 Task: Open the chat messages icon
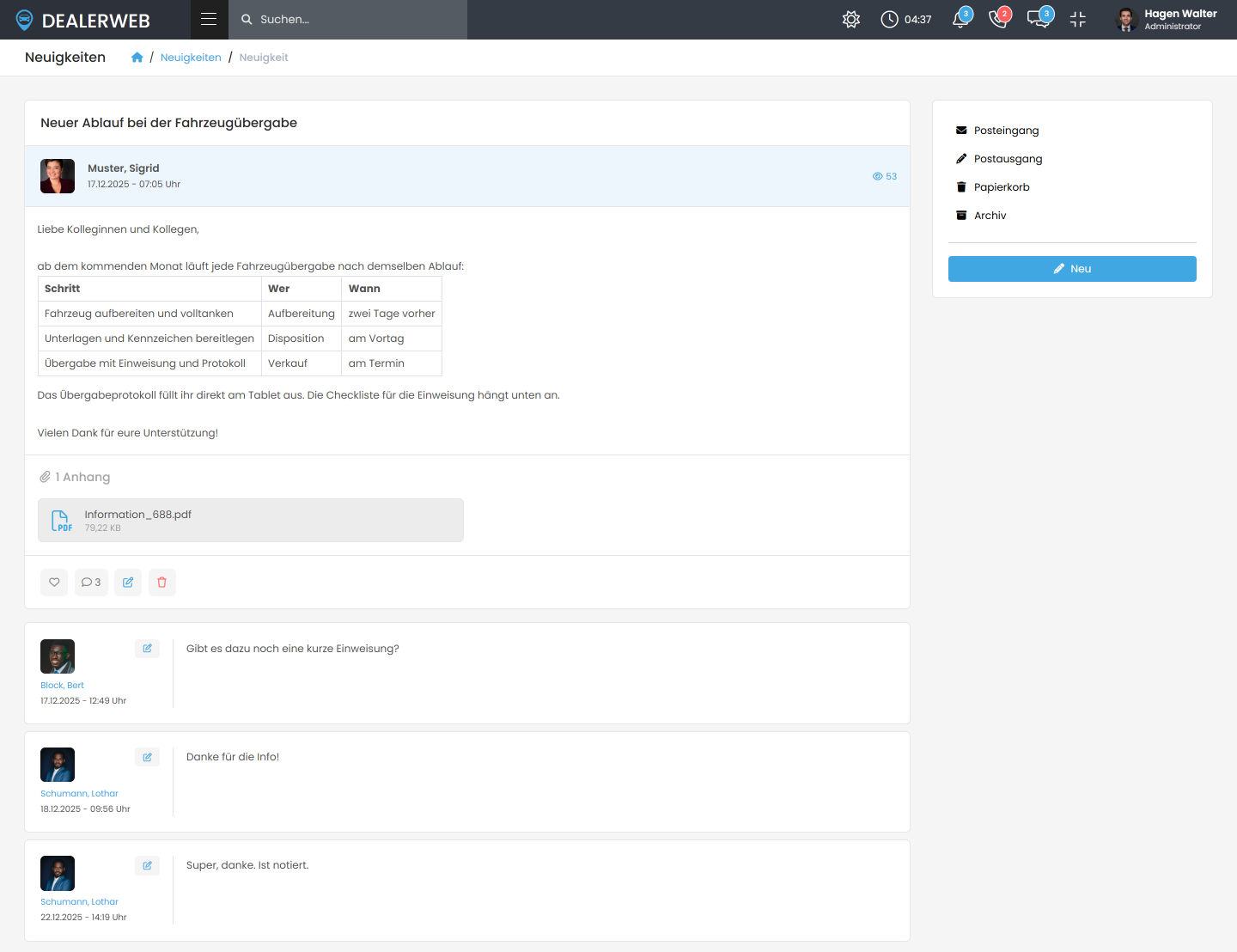[1039, 19]
